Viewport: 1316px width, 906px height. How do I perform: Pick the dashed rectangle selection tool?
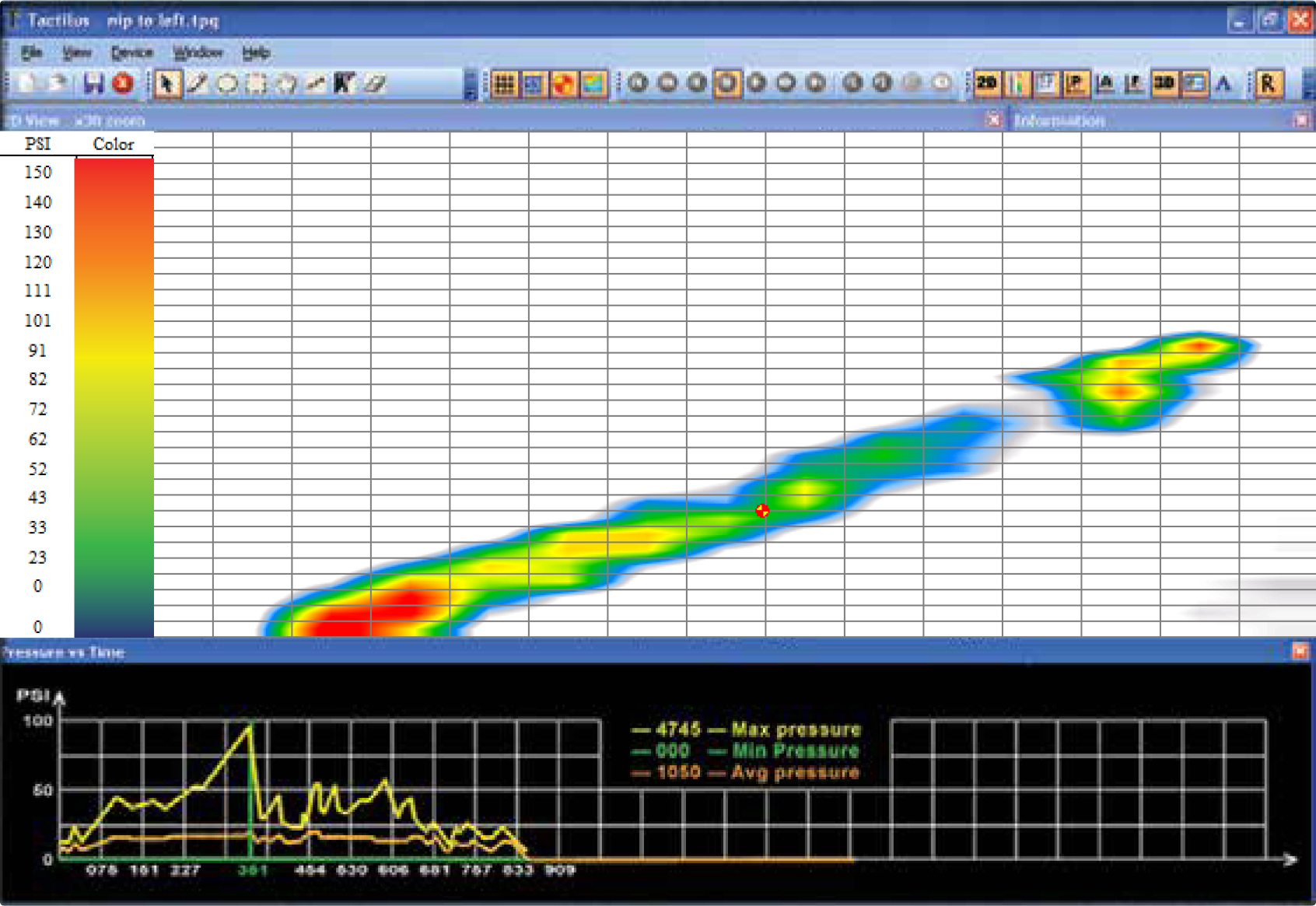pos(256,83)
